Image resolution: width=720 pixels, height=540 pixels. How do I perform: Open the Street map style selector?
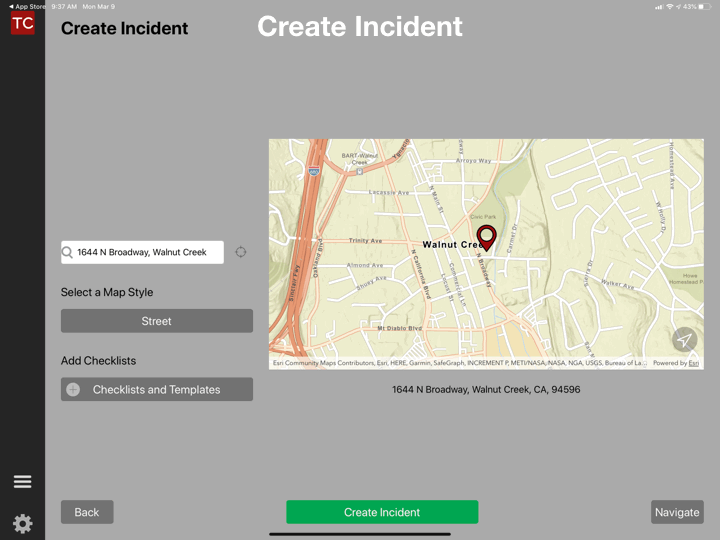pyautogui.click(x=157, y=321)
